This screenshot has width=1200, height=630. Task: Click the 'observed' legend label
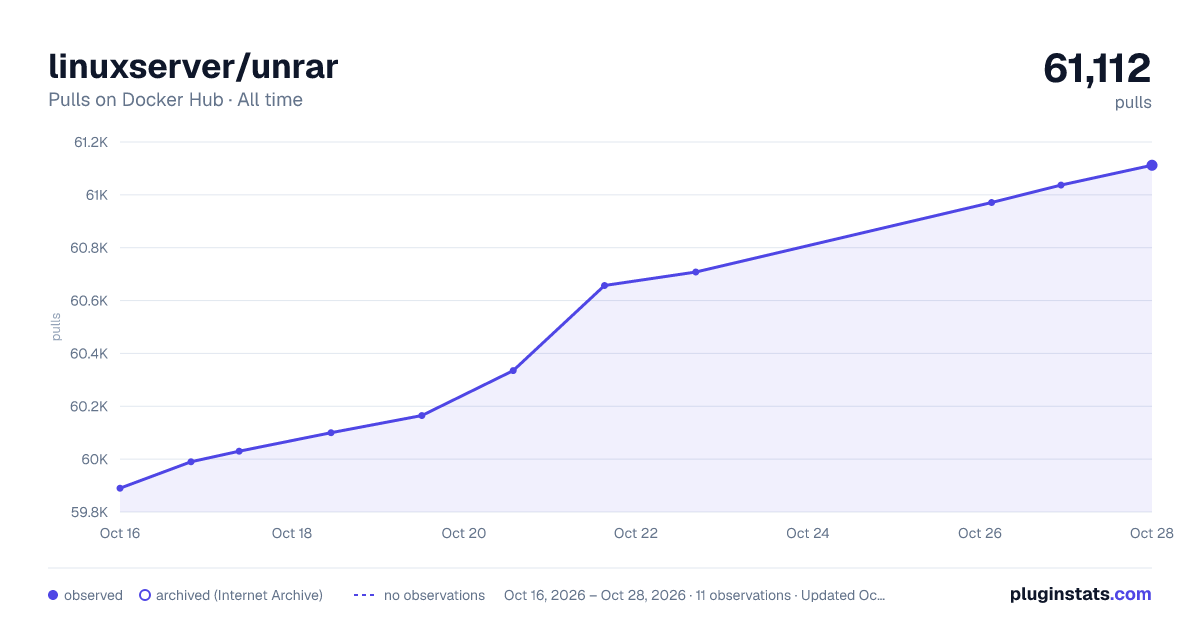point(93,595)
